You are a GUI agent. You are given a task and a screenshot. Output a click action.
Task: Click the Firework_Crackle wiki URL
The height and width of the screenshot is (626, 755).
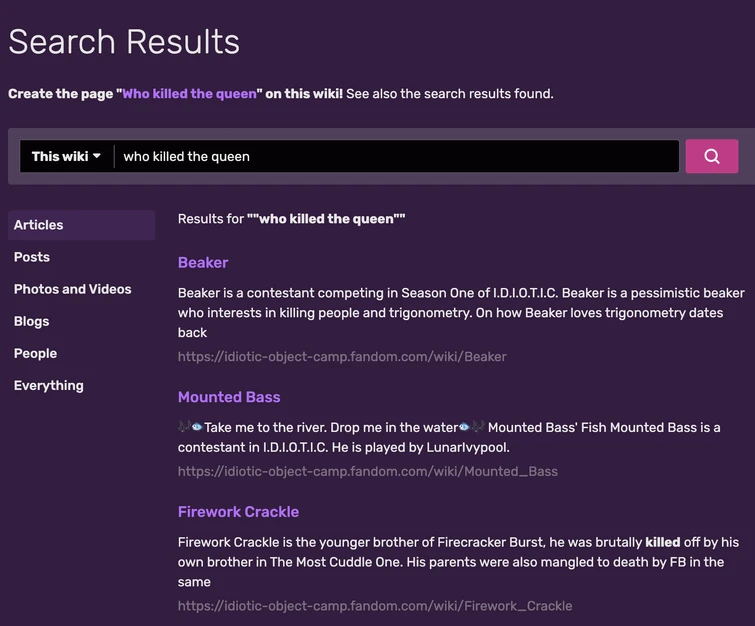tap(375, 606)
